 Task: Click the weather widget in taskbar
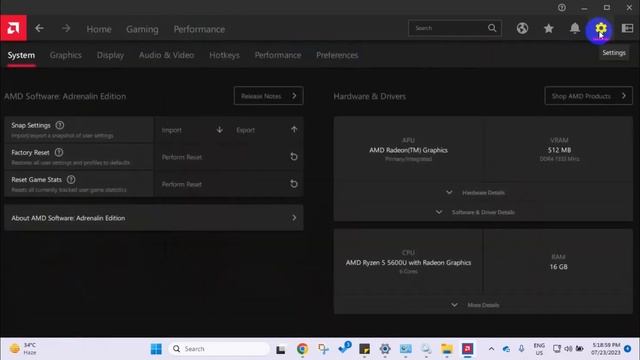click(x=23, y=349)
